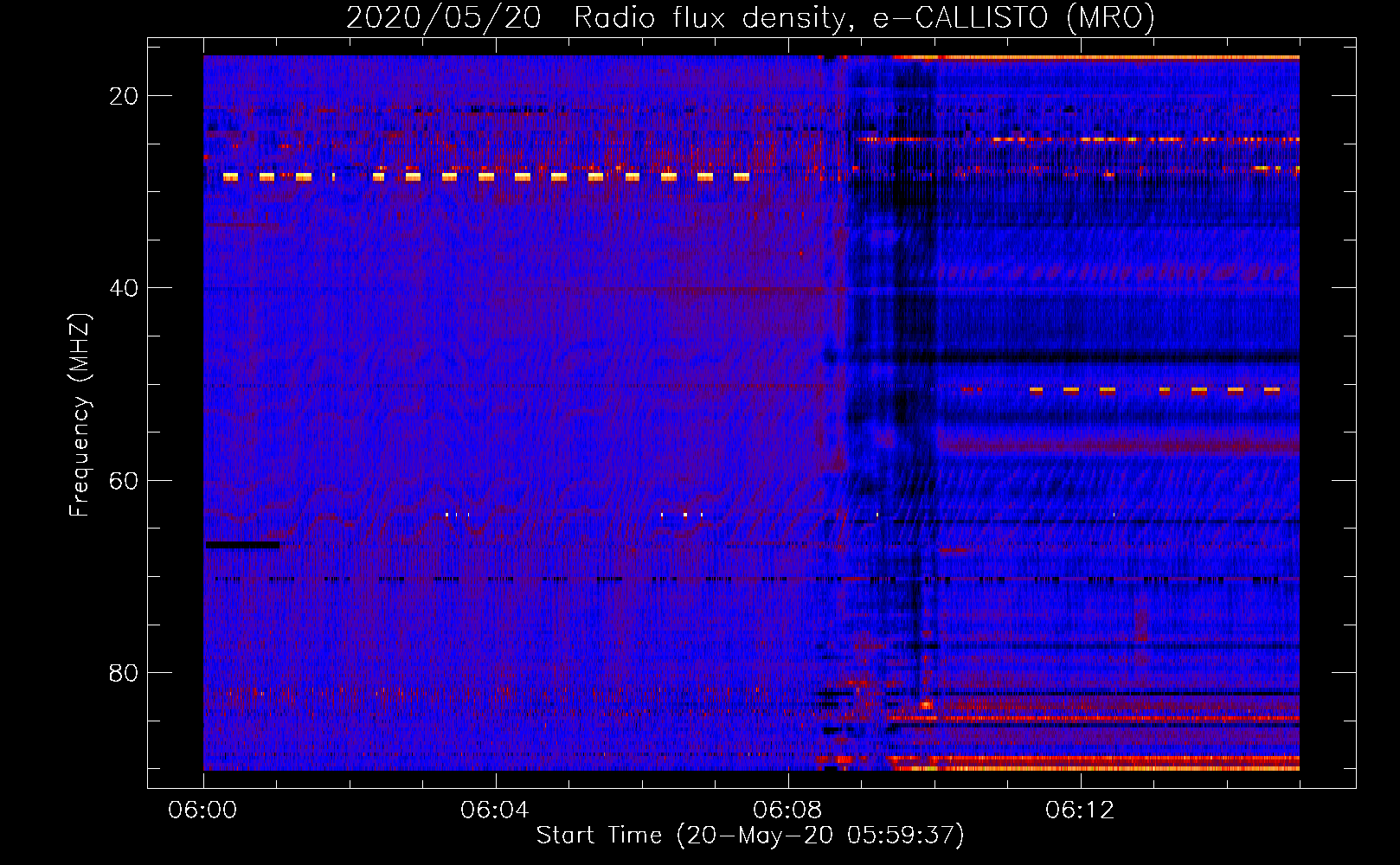Click the 'Frequency (MHZ)' axis label
This screenshot has height=865, width=1400.
click(80, 415)
